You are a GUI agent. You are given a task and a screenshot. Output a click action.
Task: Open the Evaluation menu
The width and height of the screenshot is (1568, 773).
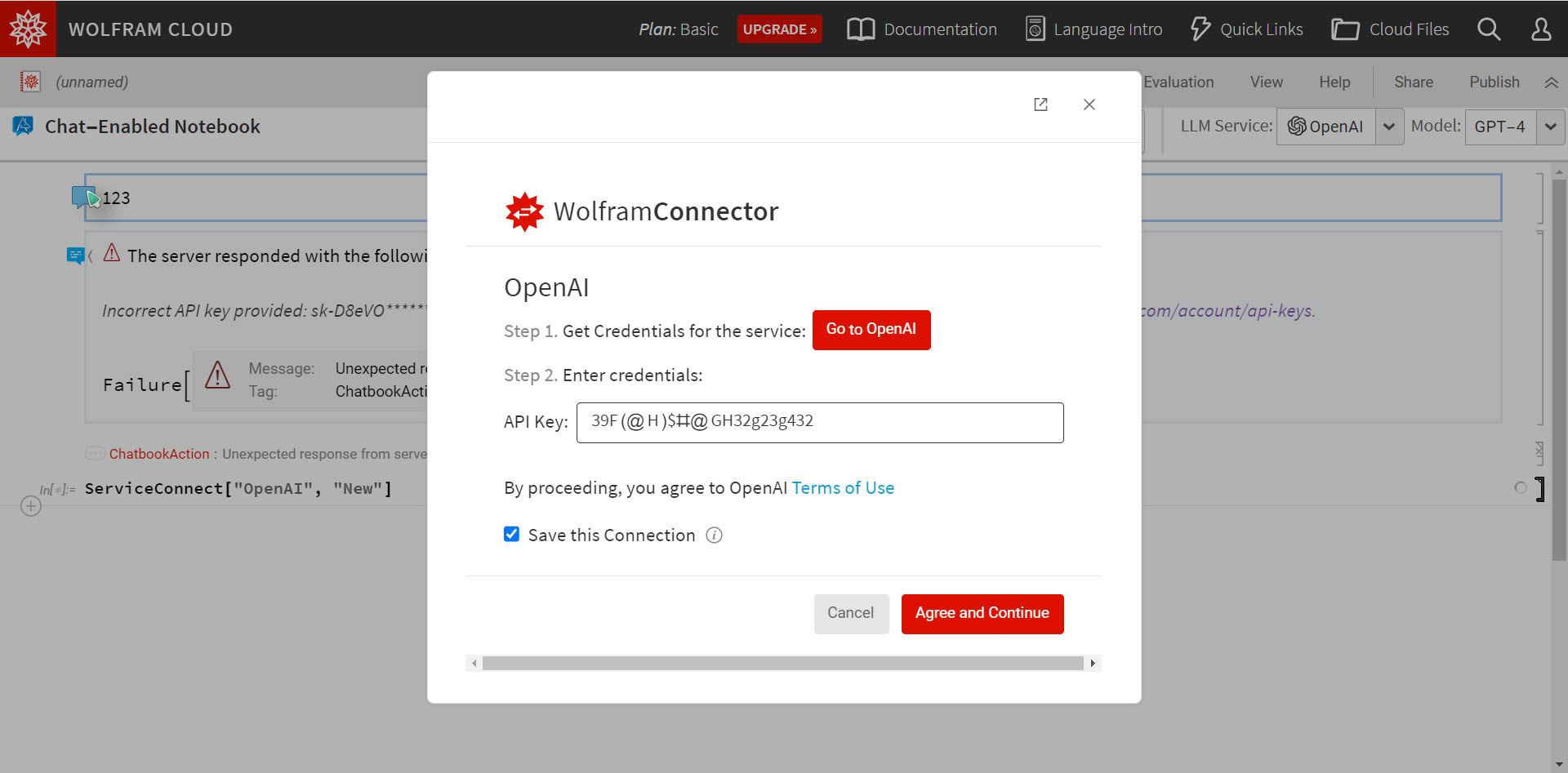[x=1178, y=82]
